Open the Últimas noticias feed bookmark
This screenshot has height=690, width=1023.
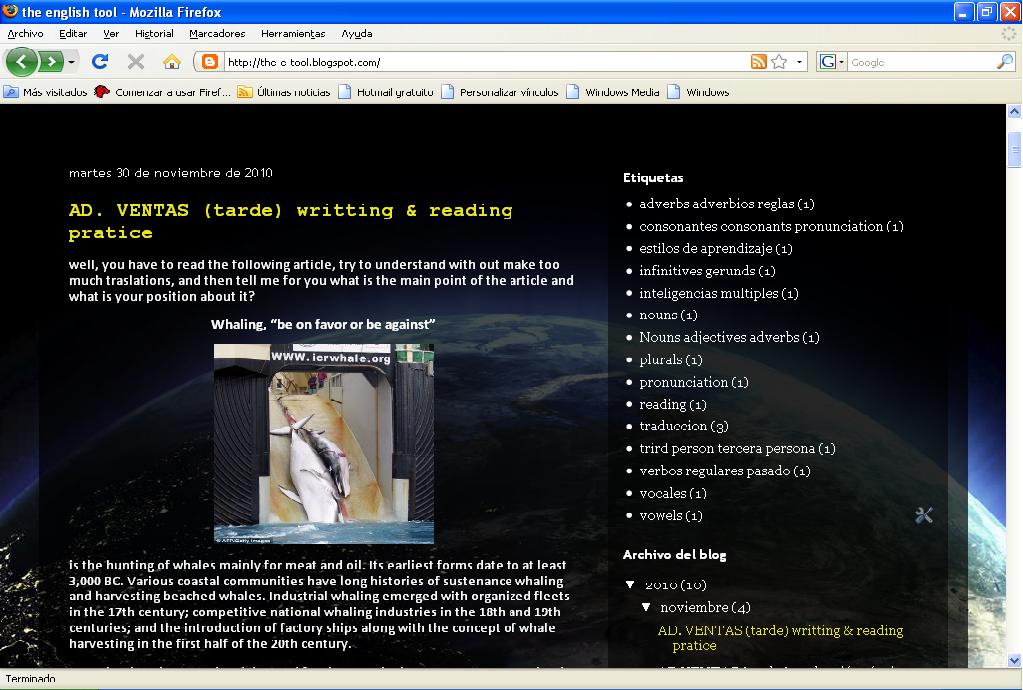(284, 92)
